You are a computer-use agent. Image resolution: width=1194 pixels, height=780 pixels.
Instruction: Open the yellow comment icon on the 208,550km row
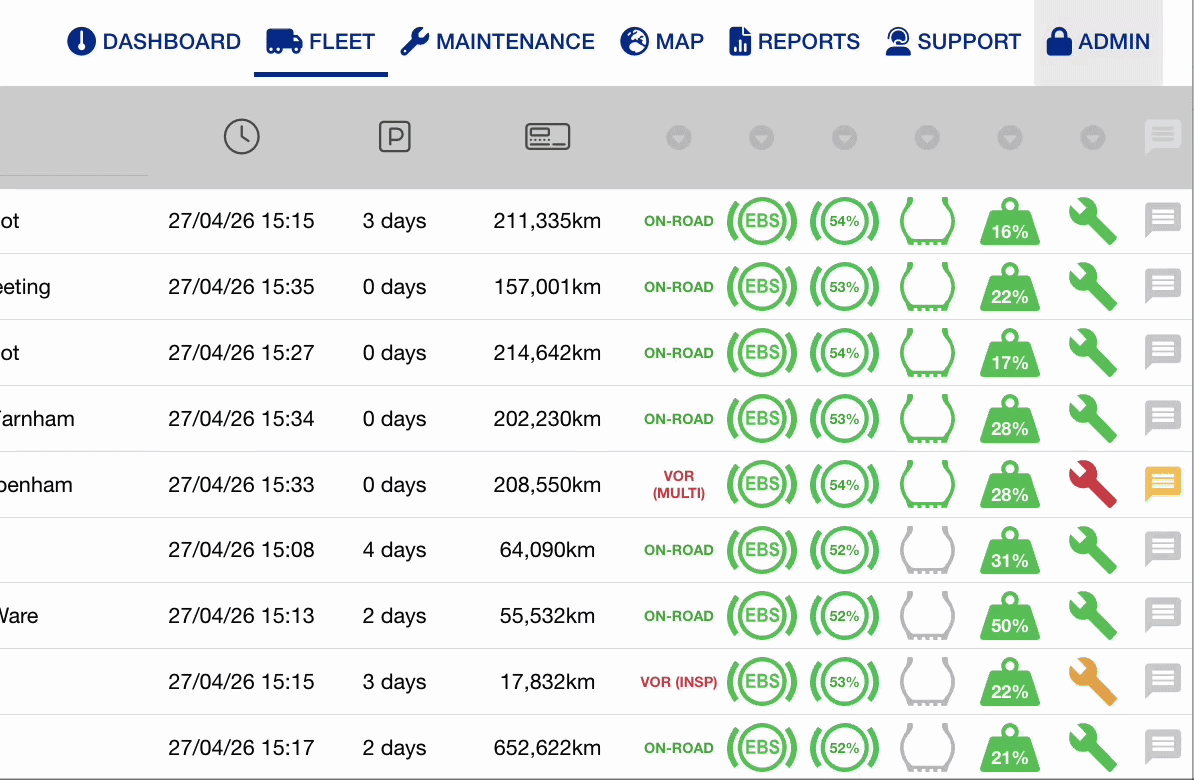click(1163, 484)
